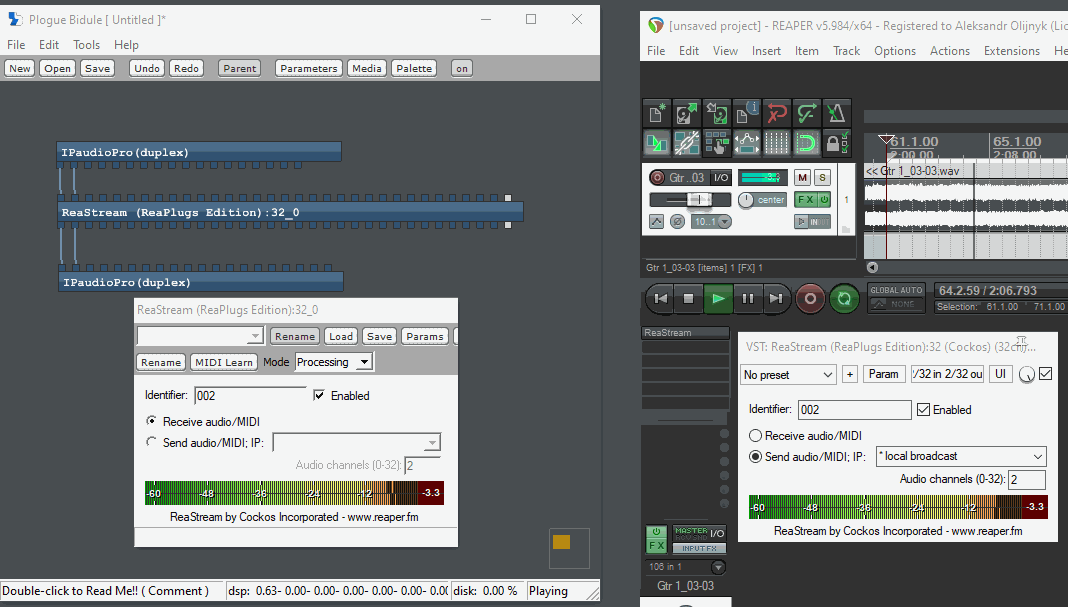
Task: Click the Open Project disk icon in REAPER
Action: pos(687,114)
